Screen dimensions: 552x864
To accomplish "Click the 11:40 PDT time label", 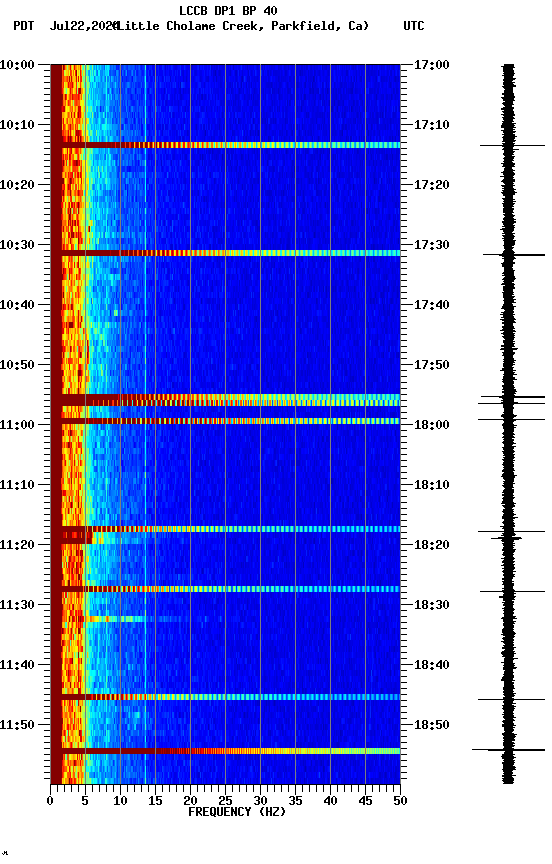I will click(17, 666).
